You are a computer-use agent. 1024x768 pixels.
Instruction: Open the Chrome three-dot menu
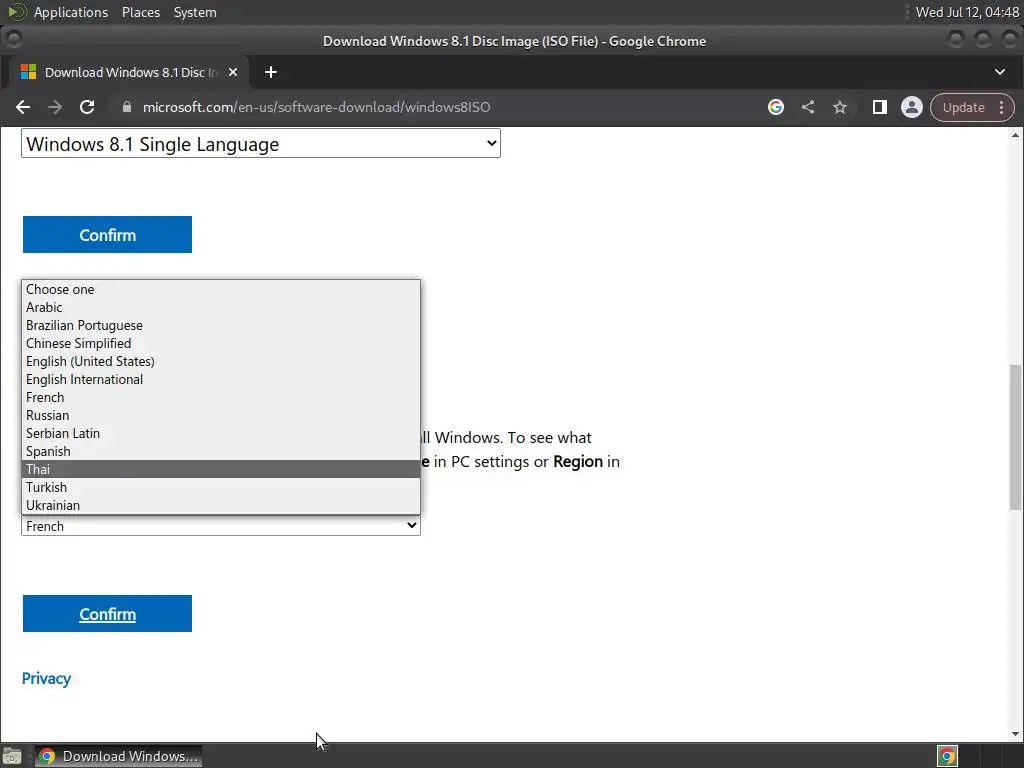(1002, 107)
